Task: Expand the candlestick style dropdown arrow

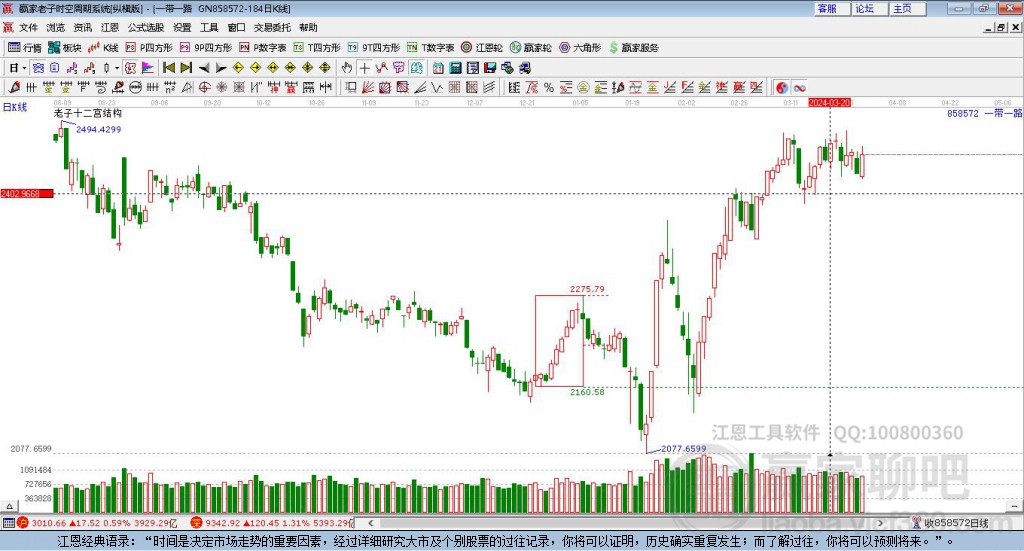Action: [x=117, y=67]
